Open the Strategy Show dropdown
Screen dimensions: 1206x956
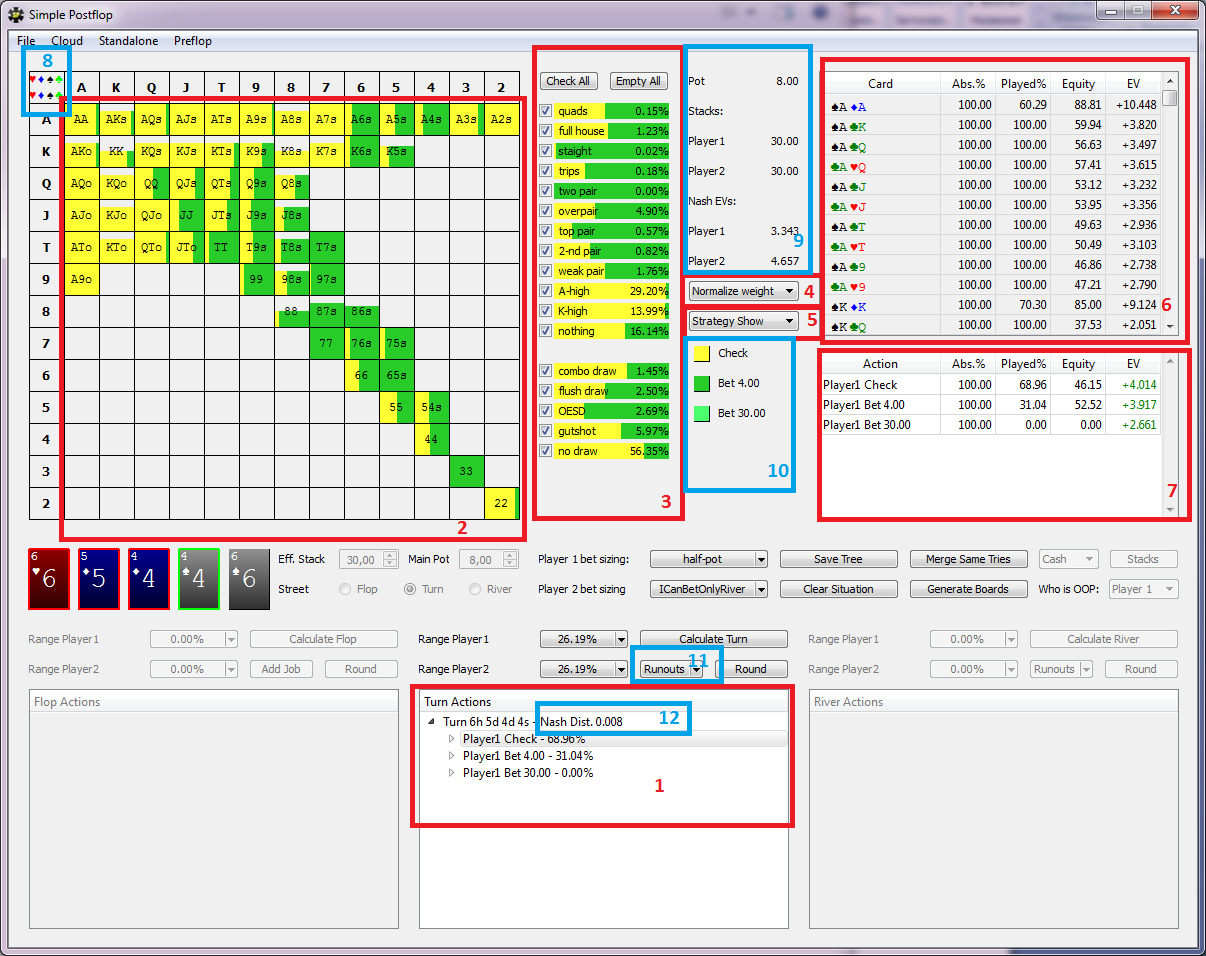[x=743, y=321]
